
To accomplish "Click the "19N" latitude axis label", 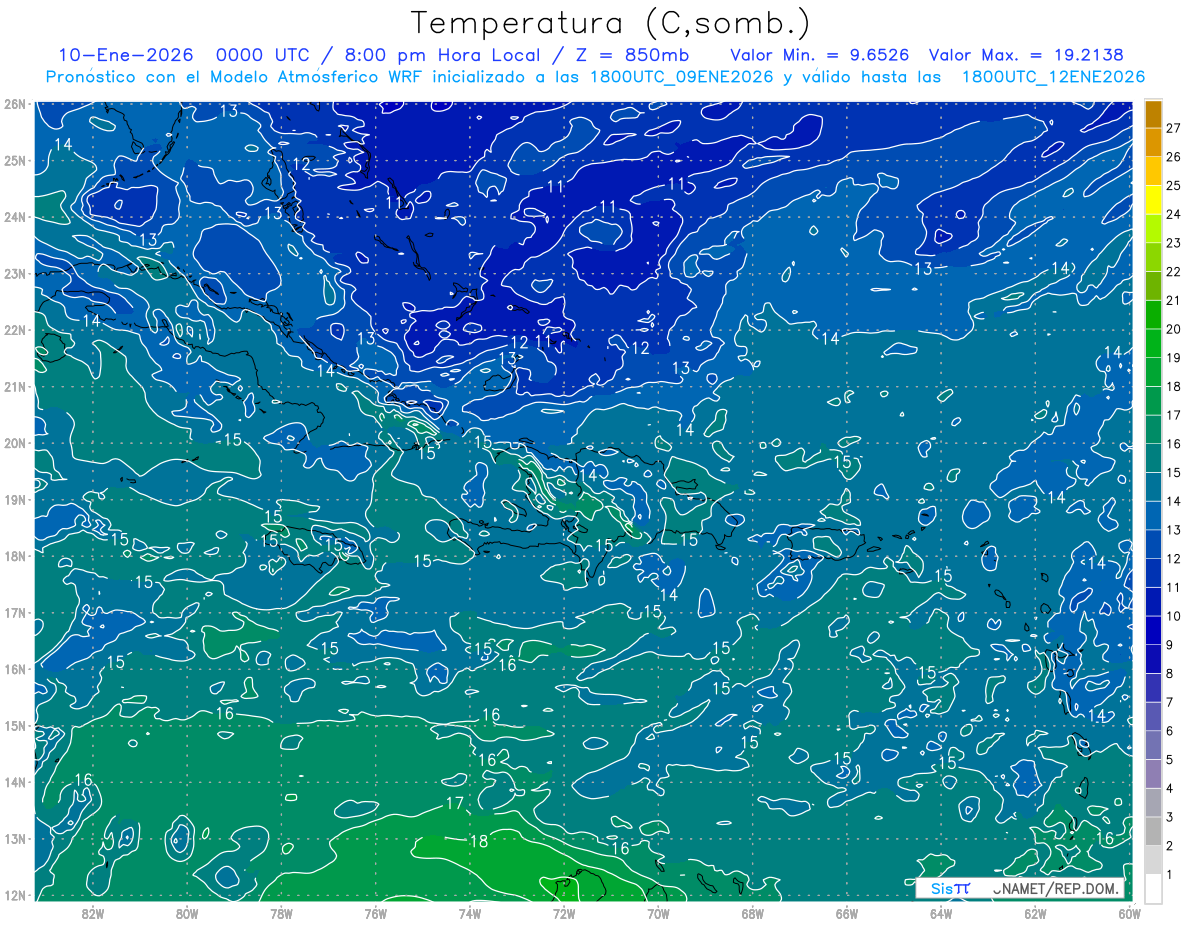I will pyautogui.click(x=14, y=499).
